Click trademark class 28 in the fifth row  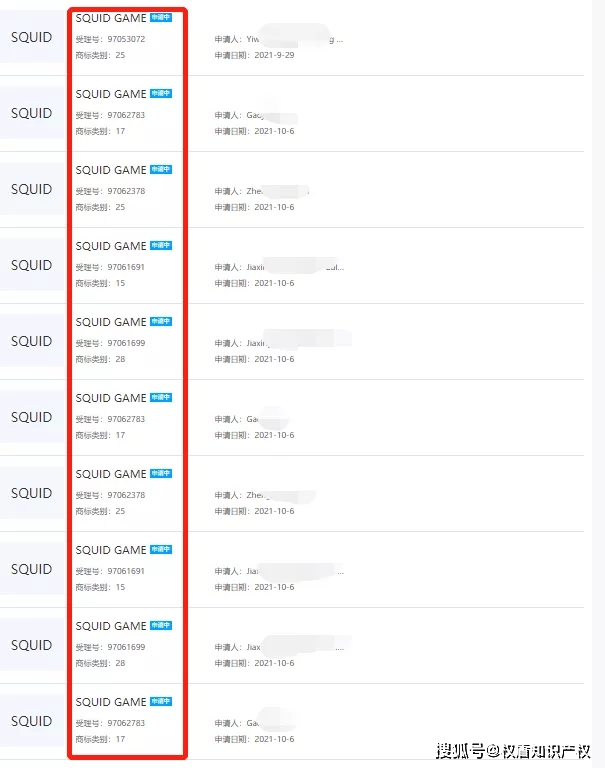(120, 359)
